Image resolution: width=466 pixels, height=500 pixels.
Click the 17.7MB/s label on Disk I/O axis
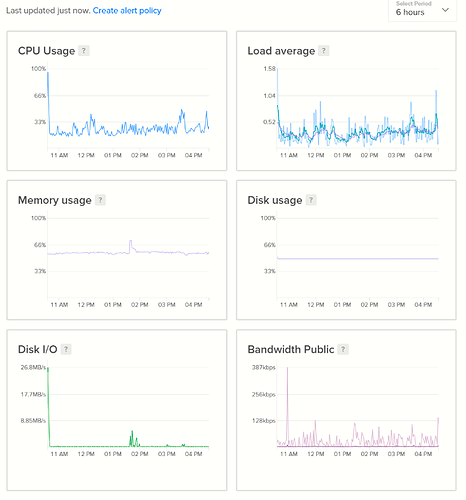pos(33,394)
